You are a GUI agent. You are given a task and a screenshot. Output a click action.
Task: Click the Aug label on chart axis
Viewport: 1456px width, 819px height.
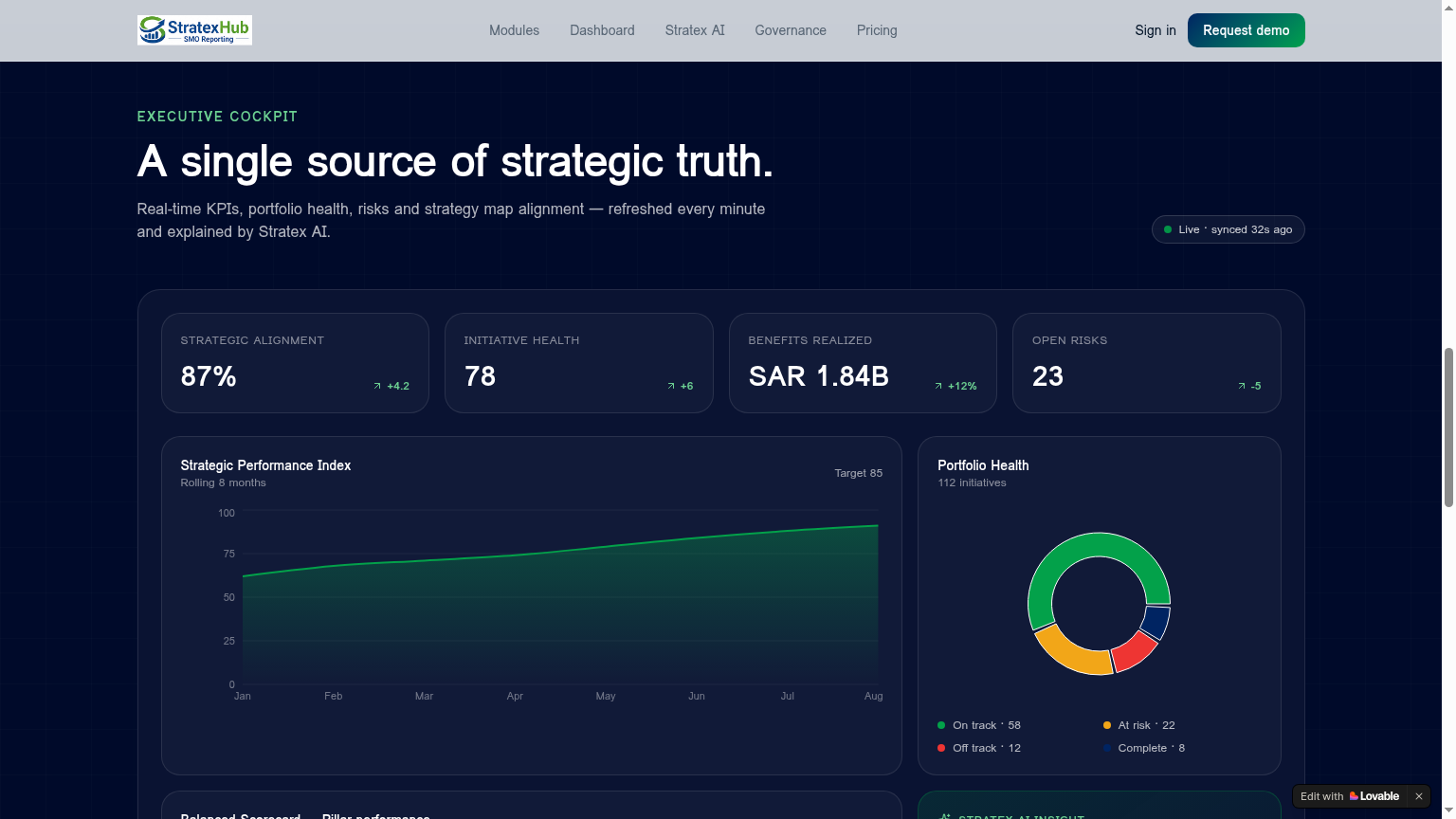coord(874,696)
